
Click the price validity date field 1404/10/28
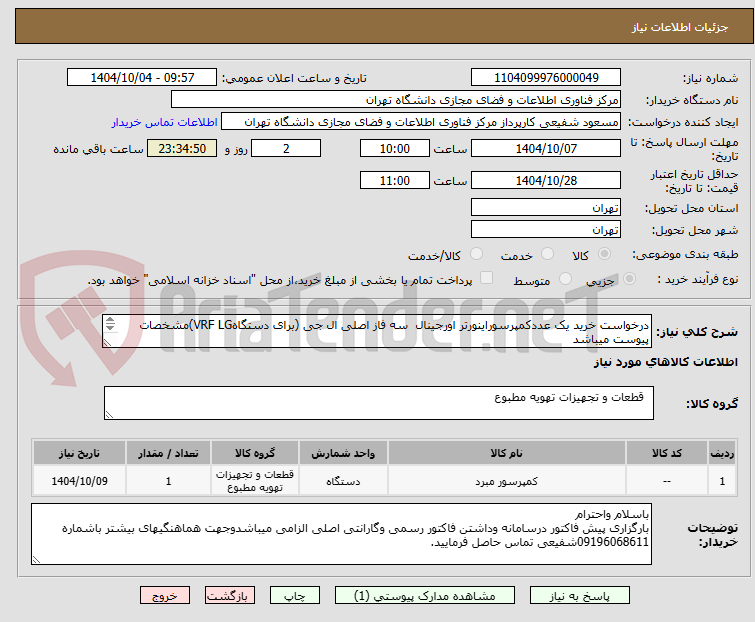(546, 181)
